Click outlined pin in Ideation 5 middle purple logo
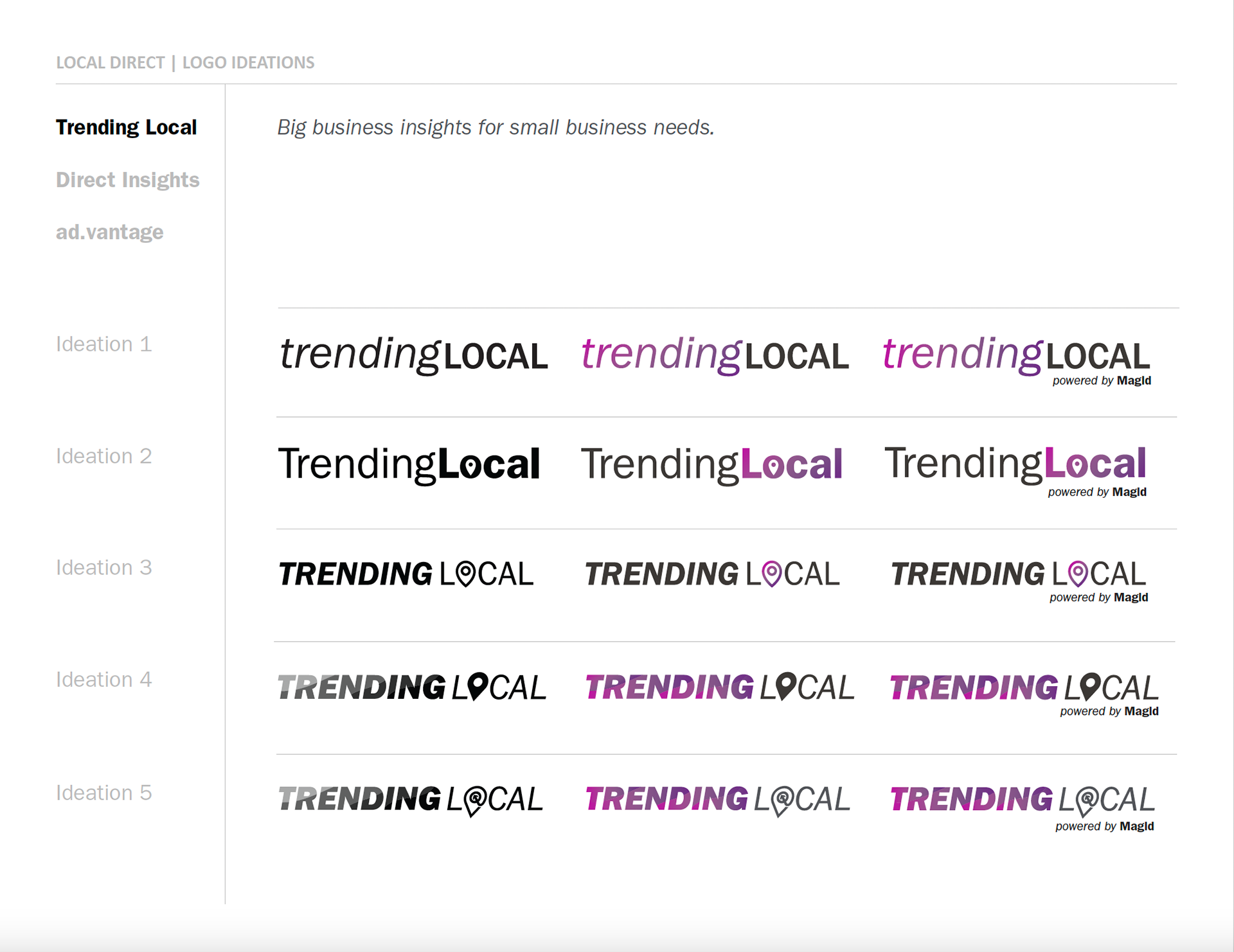The image size is (1234, 952). click(x=783, y=800)
